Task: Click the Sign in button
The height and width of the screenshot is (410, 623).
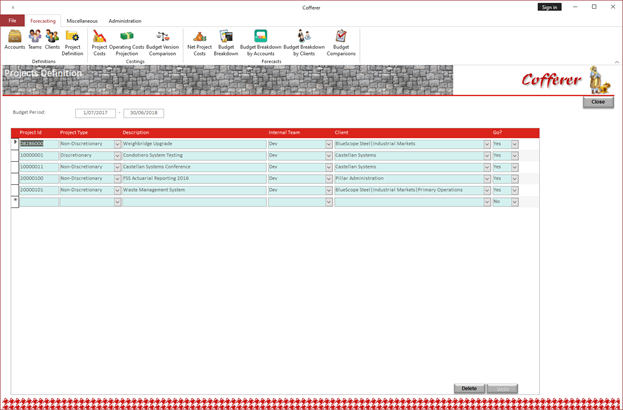Action: coord(549,7)
